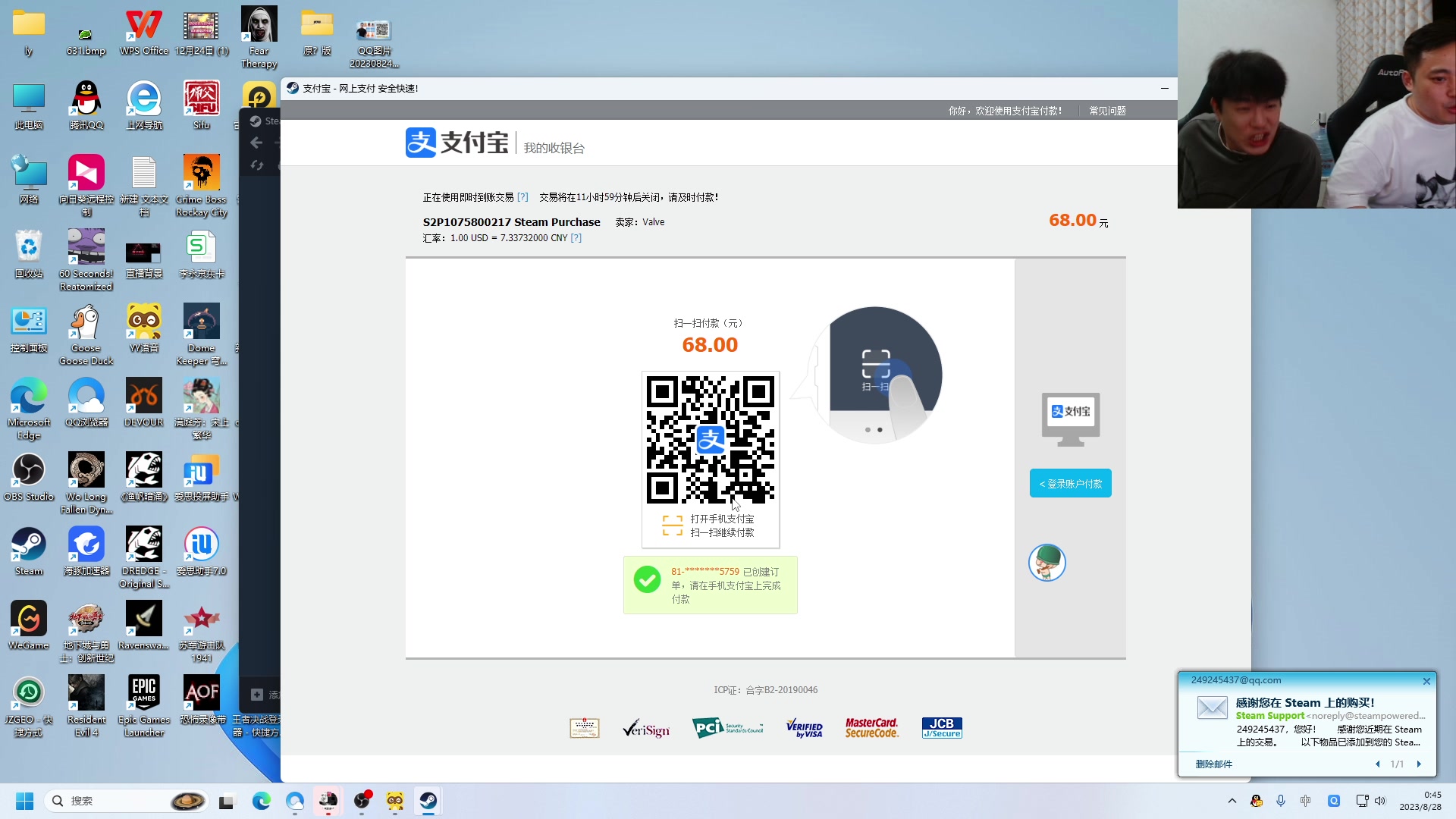Screen dimensions: 1456x819
Task: Open the WeGame desktop shortcut
Action: click(29, 626)
